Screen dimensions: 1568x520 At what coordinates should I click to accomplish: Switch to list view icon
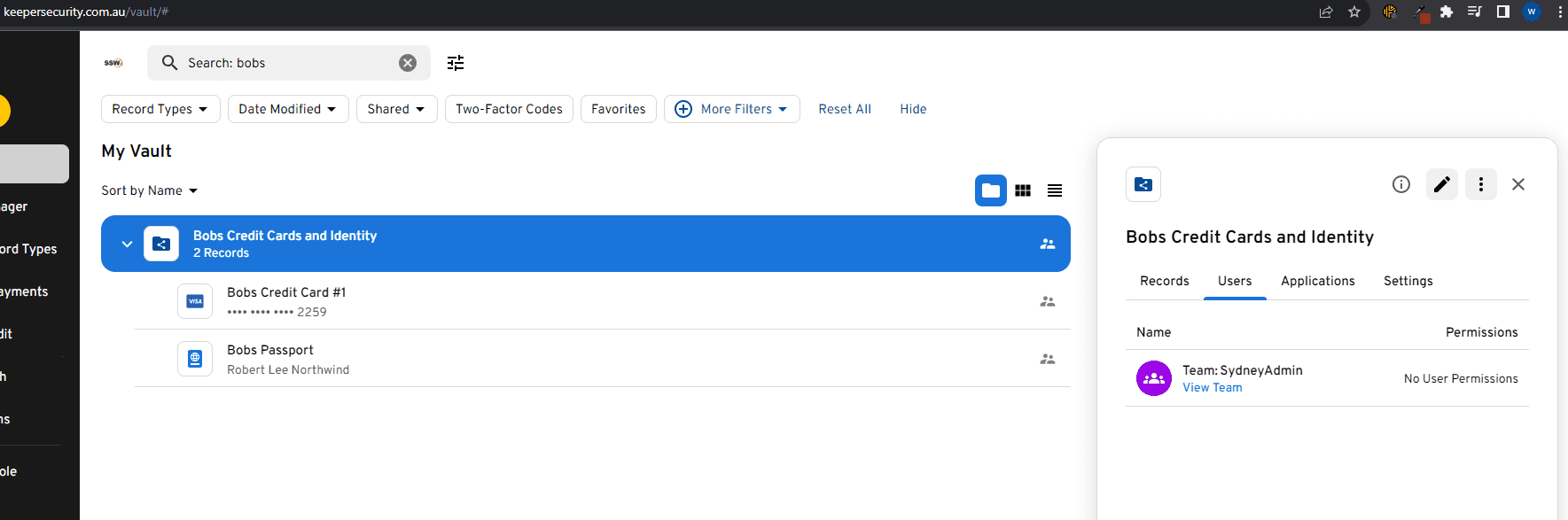tap(1055, 190)
